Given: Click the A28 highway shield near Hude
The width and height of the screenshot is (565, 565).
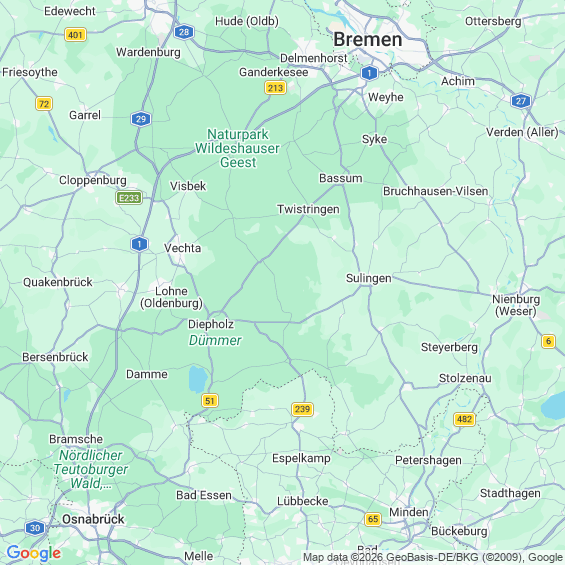Looking at the screenshot, I should tap(184, 32).
